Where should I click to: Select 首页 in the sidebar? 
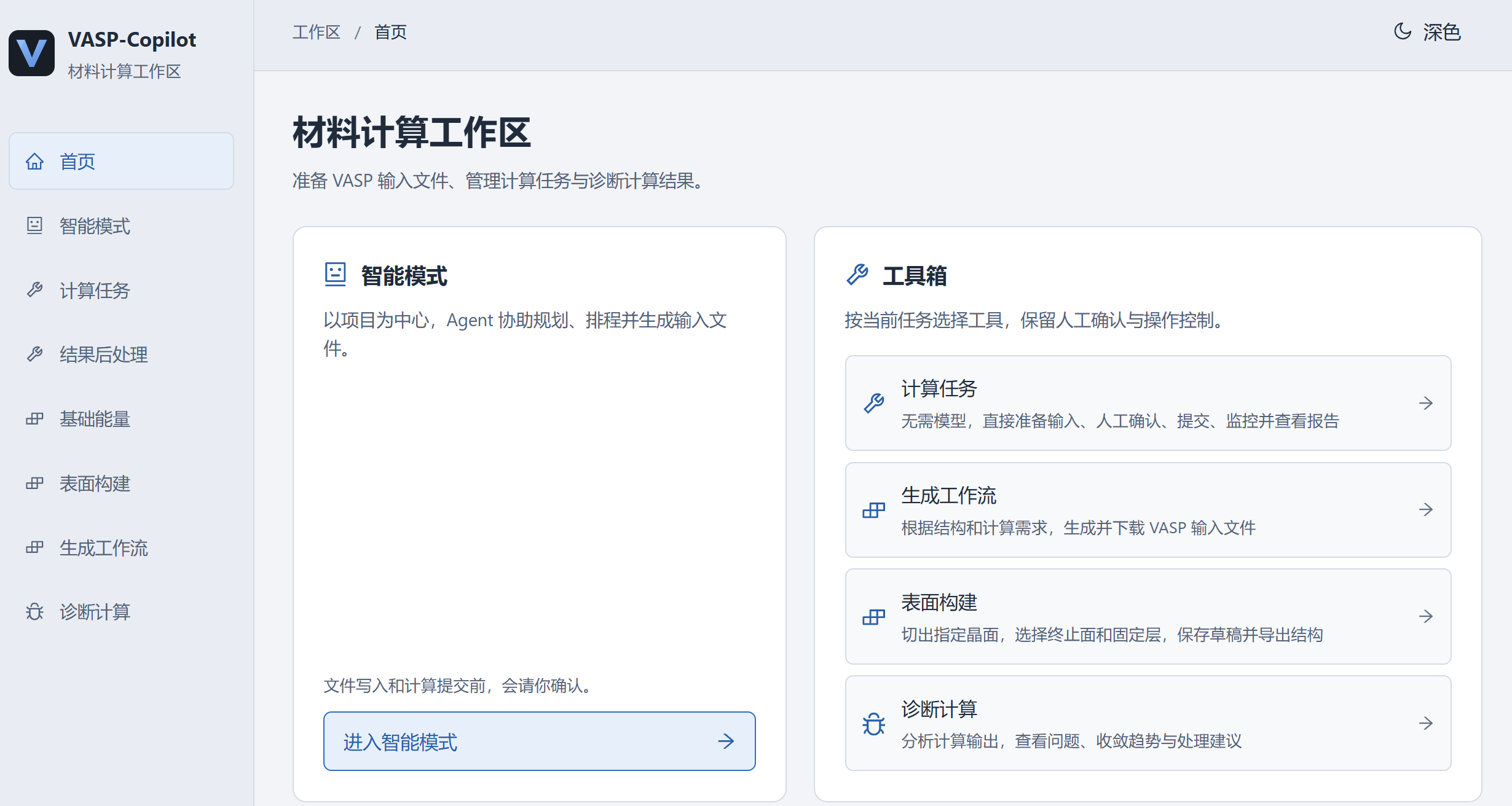pyautogui.click(x=121, y=161)
